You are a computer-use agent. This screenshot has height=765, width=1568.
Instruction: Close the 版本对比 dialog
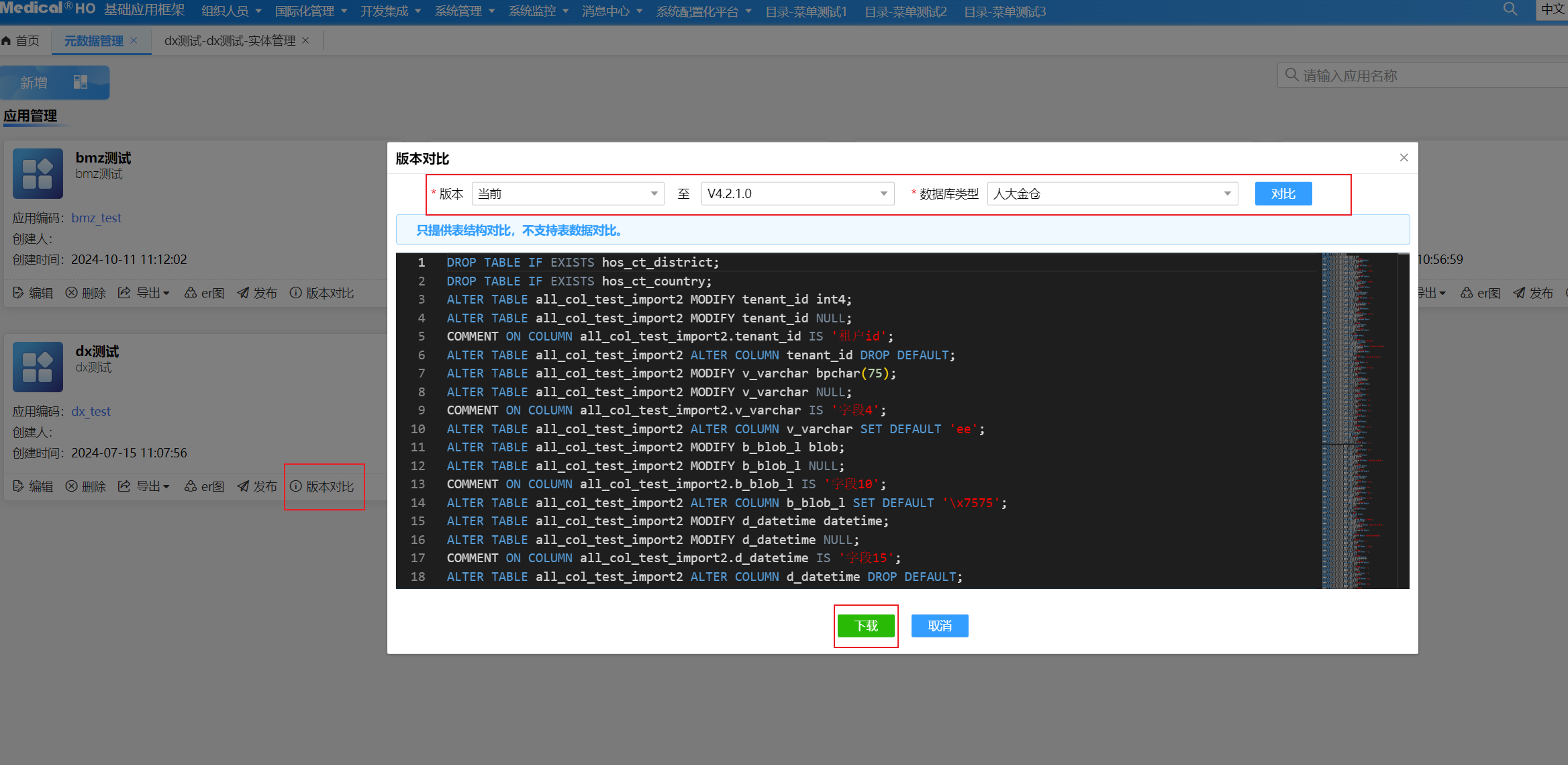point(1404,157)
